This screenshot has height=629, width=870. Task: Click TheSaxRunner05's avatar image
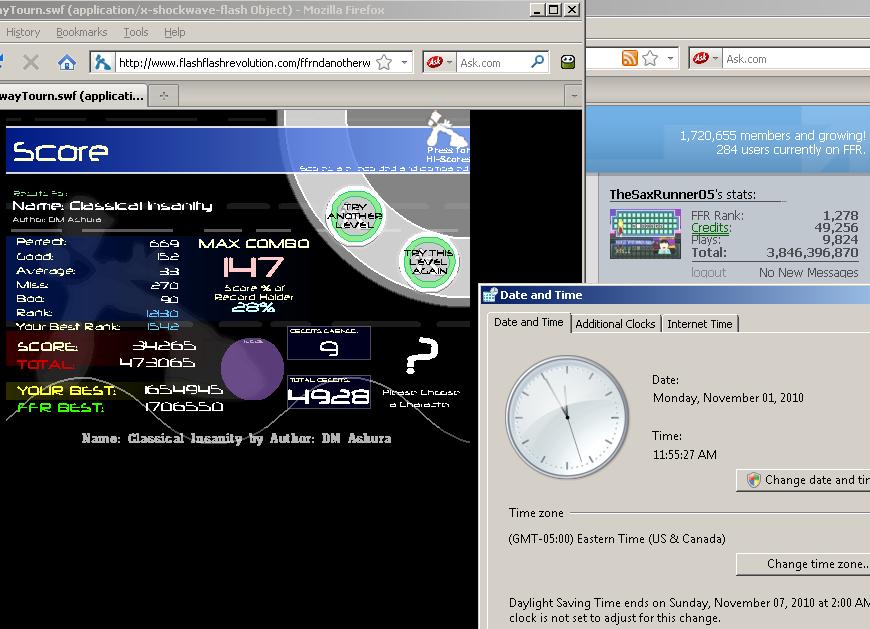(645, 234)
